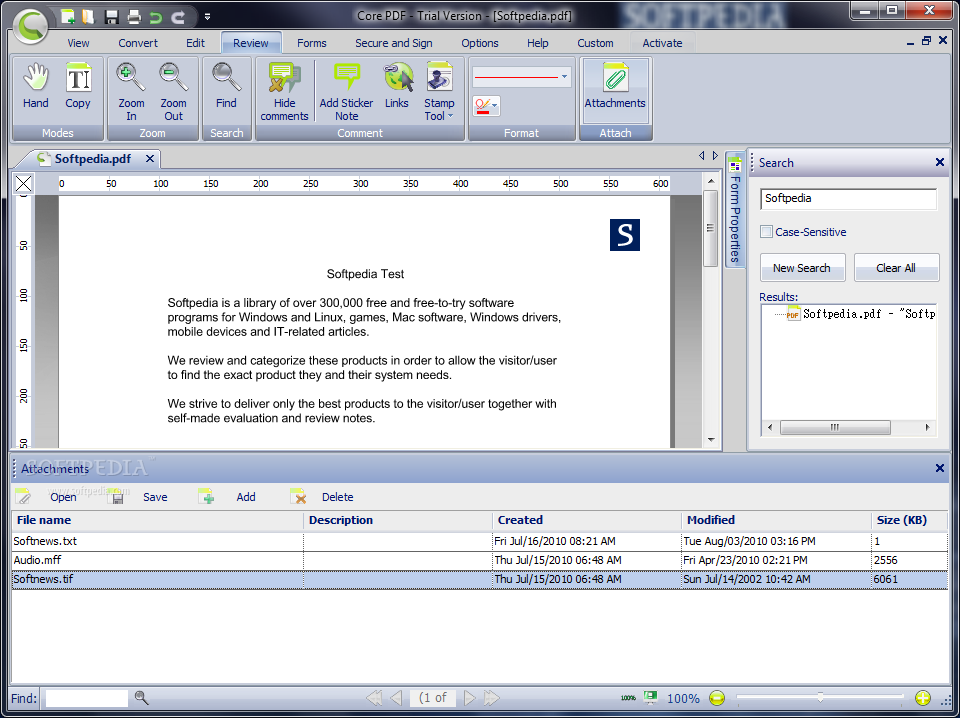Click the new document icon in quick access toolbar

pyautogui.click(x=68, y=17)
